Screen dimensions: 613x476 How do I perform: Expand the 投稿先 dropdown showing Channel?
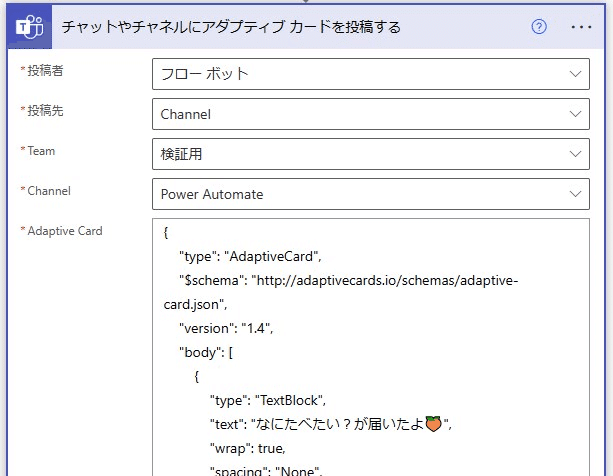[371, 114]
